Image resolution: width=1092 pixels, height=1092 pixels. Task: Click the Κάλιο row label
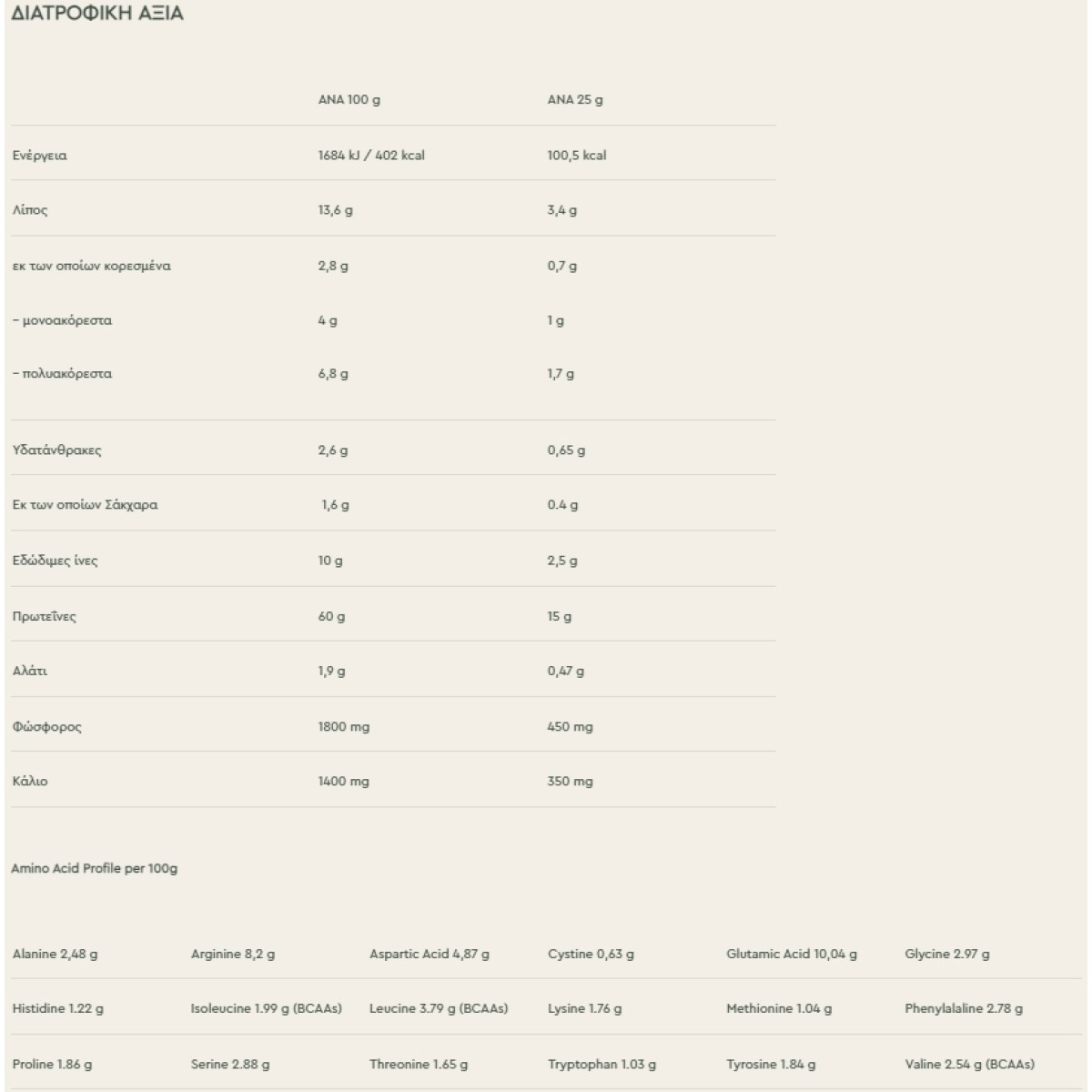(x=30, y=782)
